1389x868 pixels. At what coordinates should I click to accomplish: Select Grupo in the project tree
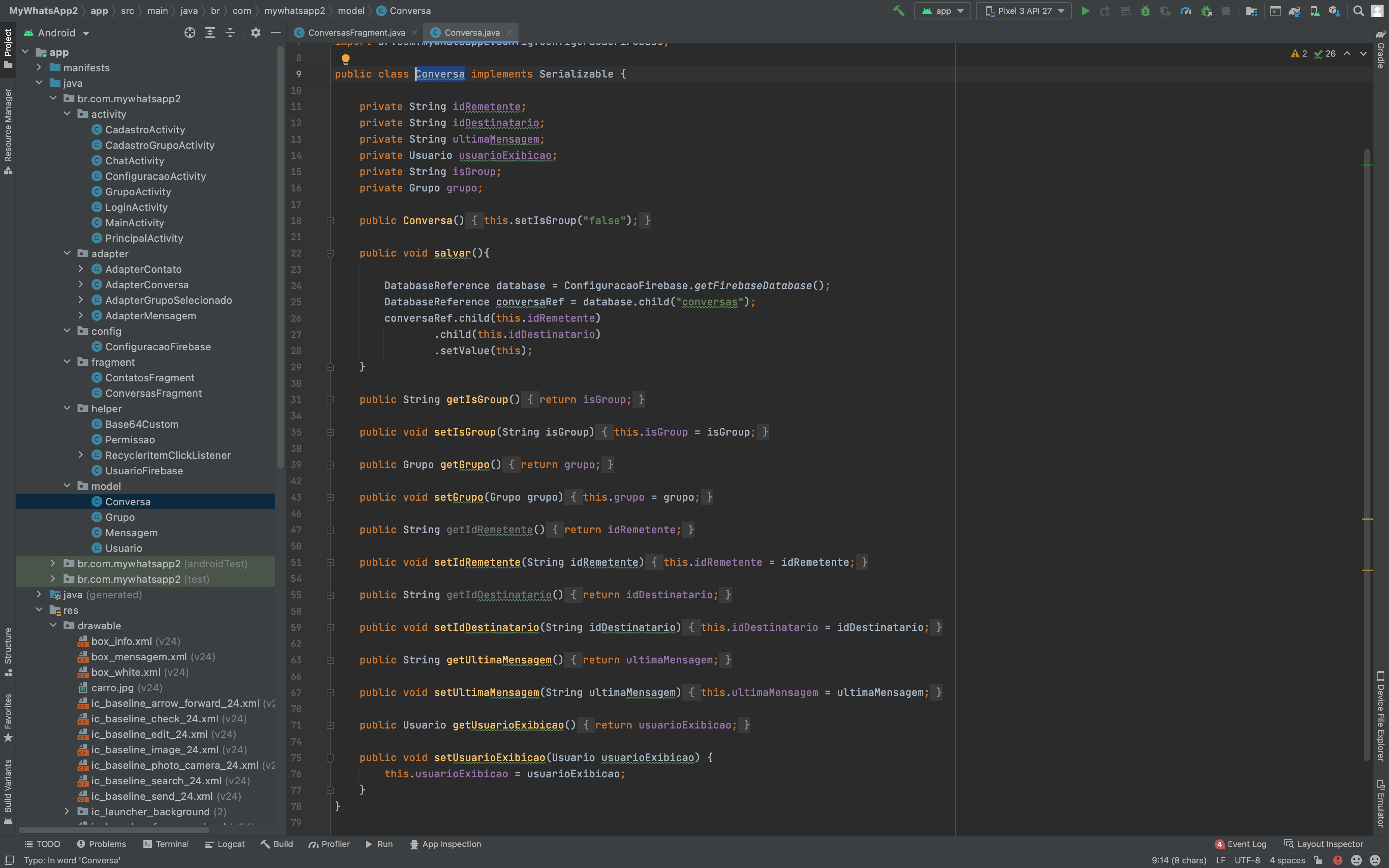[x=119, y=517]
